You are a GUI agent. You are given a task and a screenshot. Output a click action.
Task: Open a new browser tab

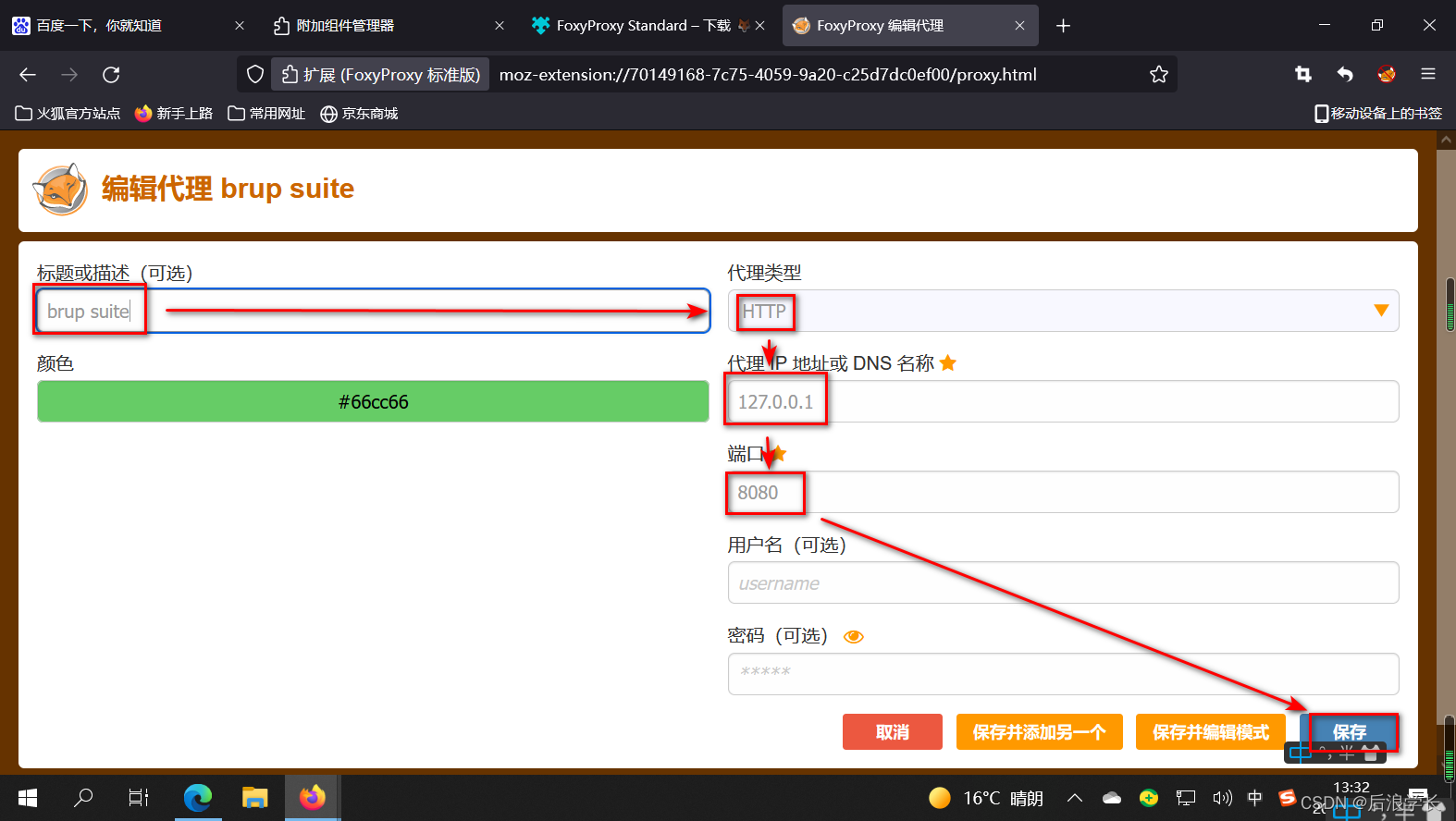coord(1063,26)
